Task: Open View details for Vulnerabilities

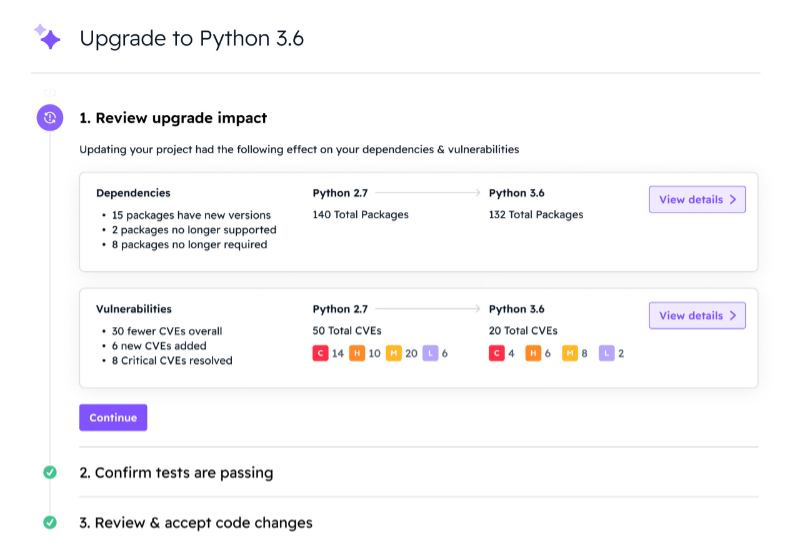Action: [x=697, y=316]
